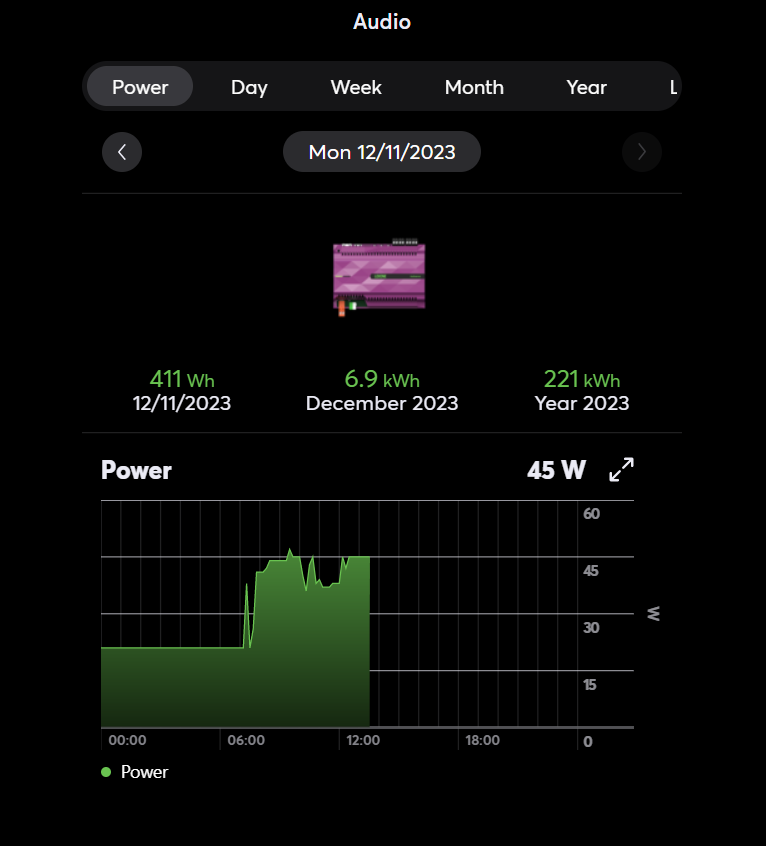766x846 pixels.
Task: Click the Audio page title
Action: click(382, 21)
